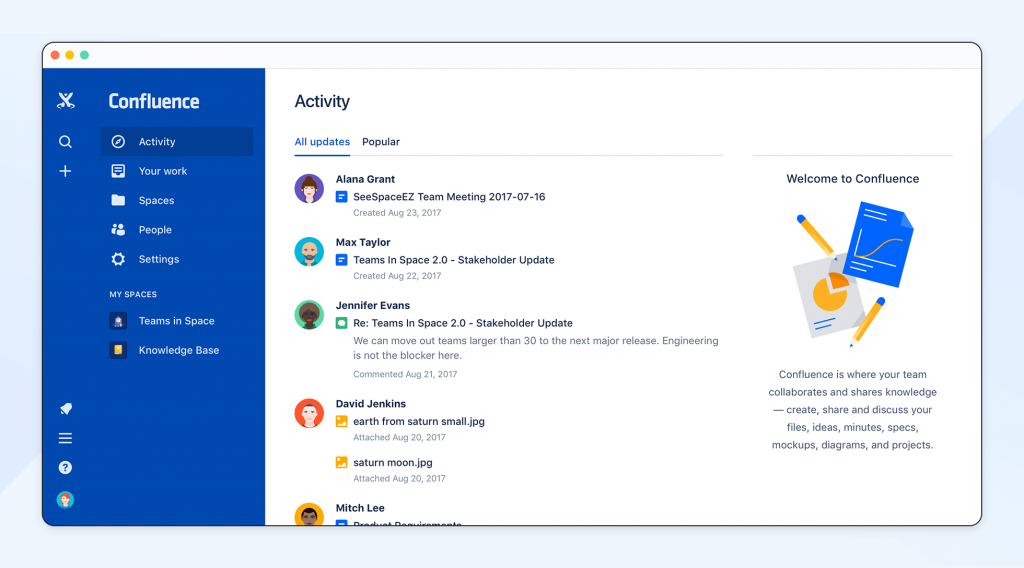
Task: Open earth from saturn small.jpg attachment
Action: coord(419,422)
